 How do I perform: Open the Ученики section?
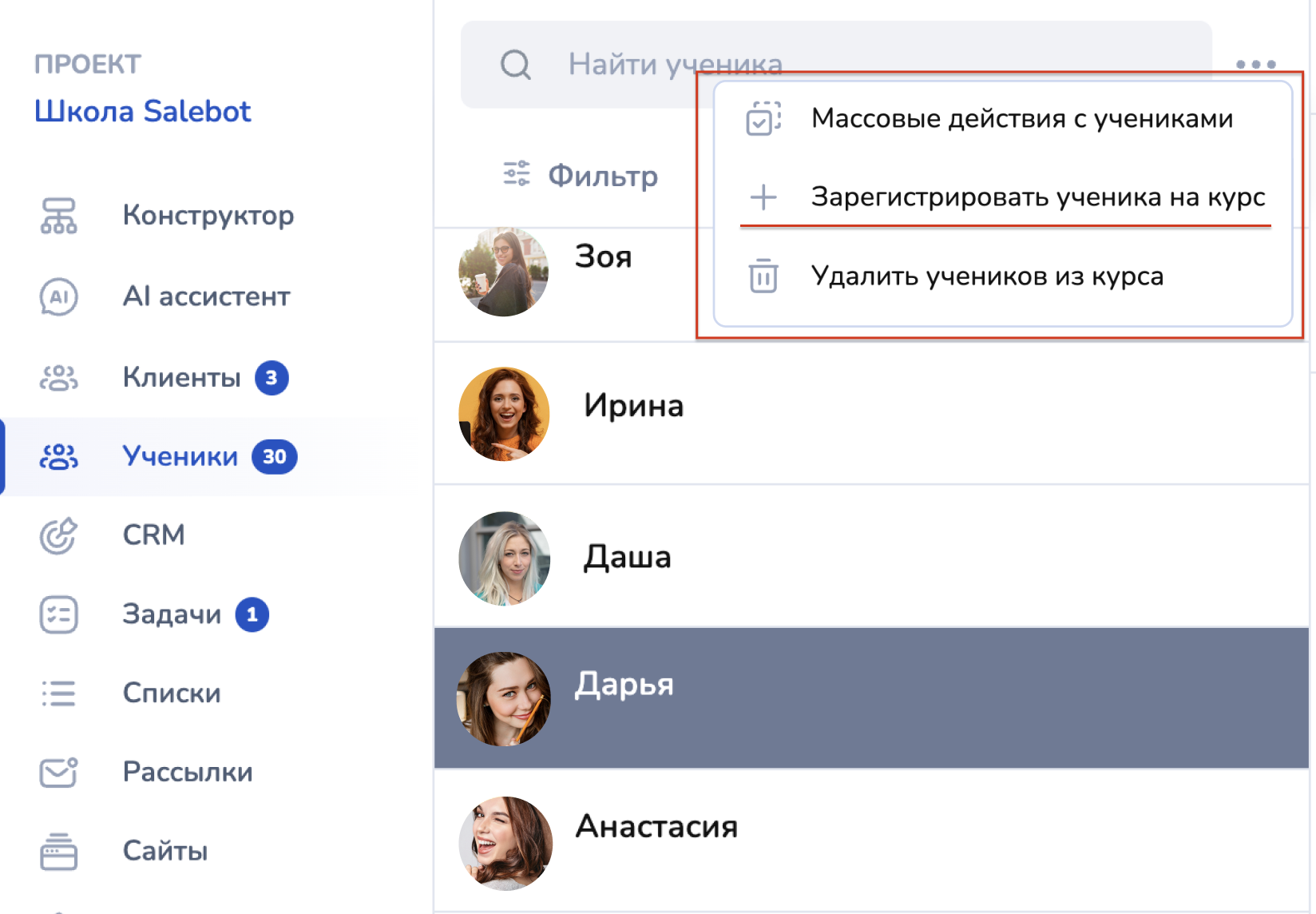pos(180,456)
